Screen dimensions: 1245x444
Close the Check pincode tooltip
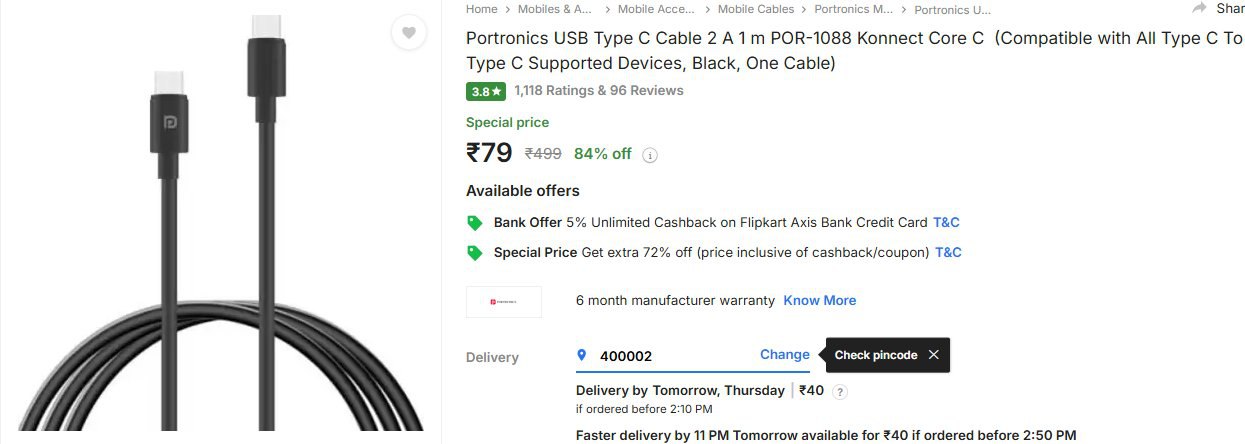click(933, 355)
